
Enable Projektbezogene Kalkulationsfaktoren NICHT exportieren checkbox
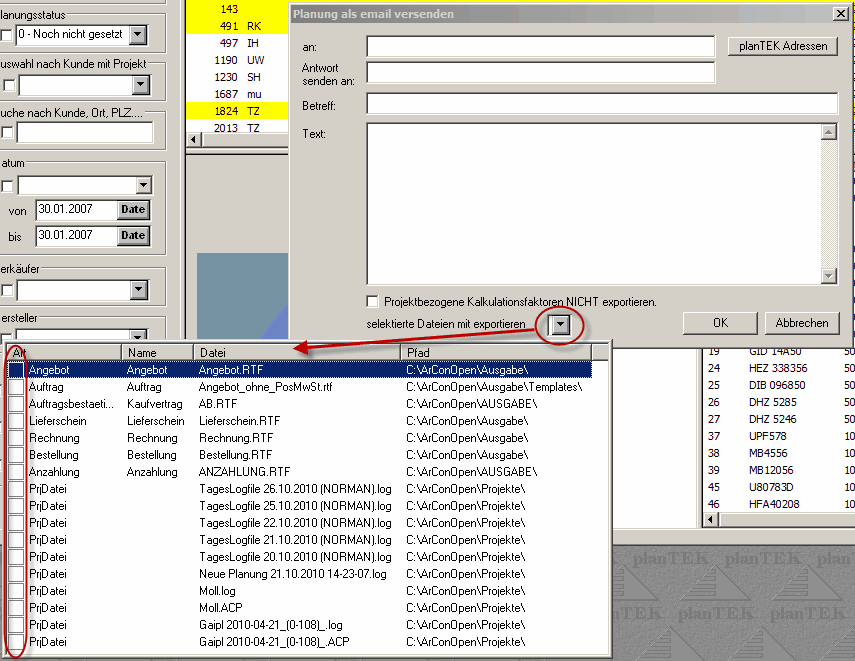pos(373,301)
